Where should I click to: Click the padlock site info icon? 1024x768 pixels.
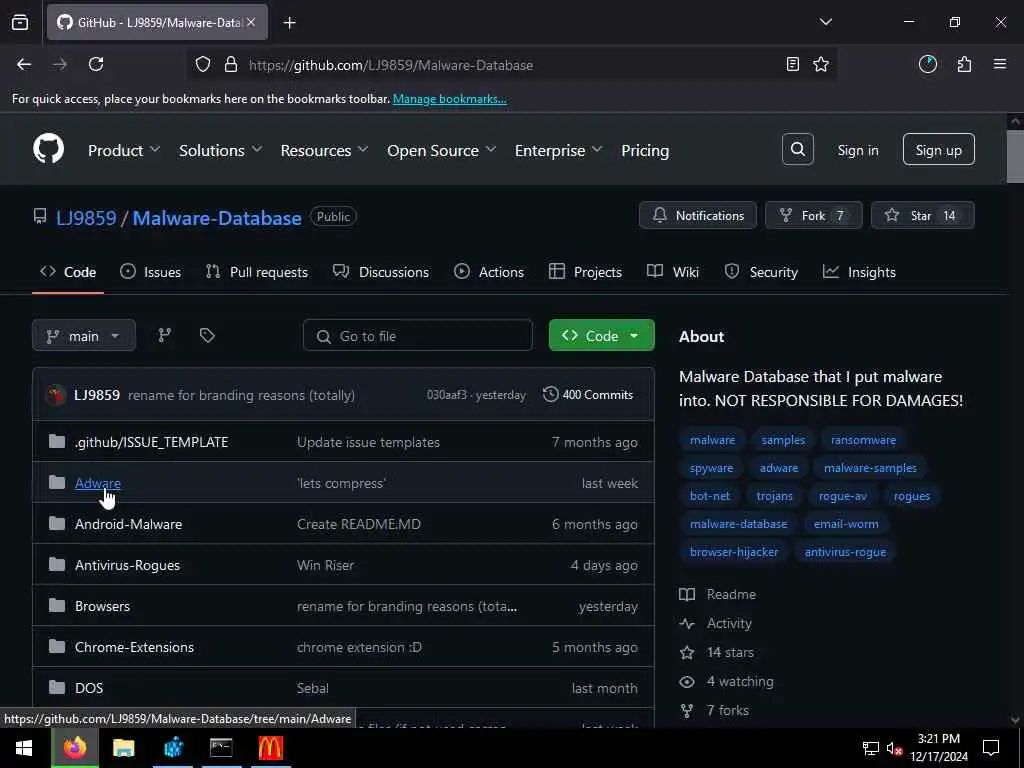point(231,65)
